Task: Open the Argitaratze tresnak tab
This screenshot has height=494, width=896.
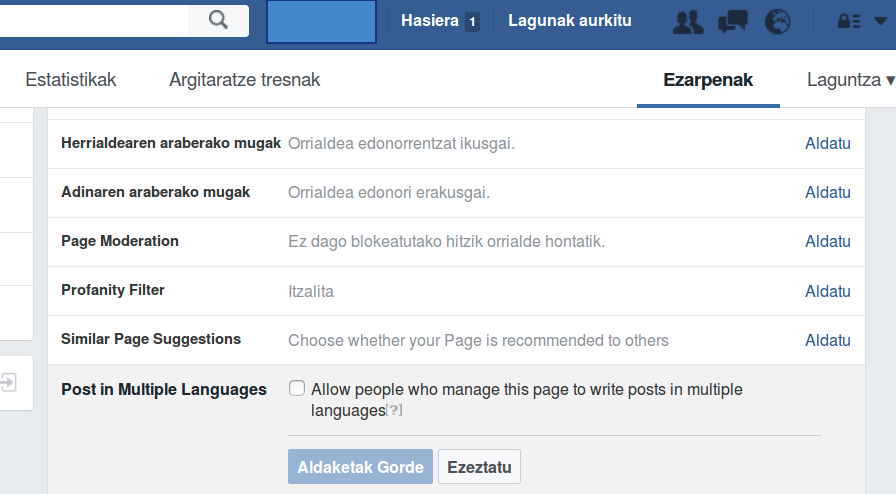Action: [x=245, y=80]
